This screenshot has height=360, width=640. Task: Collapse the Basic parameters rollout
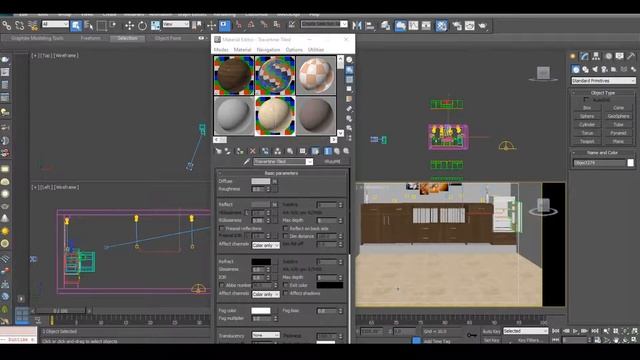click(x=281, y=173)
